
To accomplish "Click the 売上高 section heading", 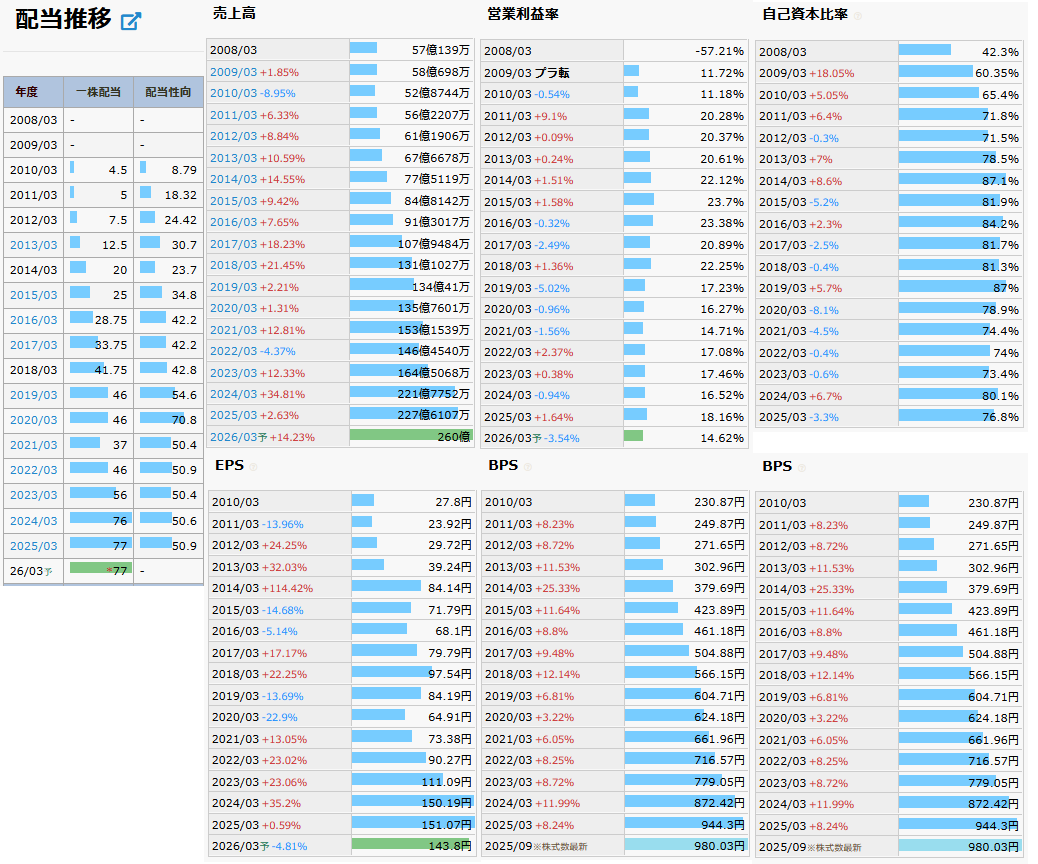I will [235, 13].
